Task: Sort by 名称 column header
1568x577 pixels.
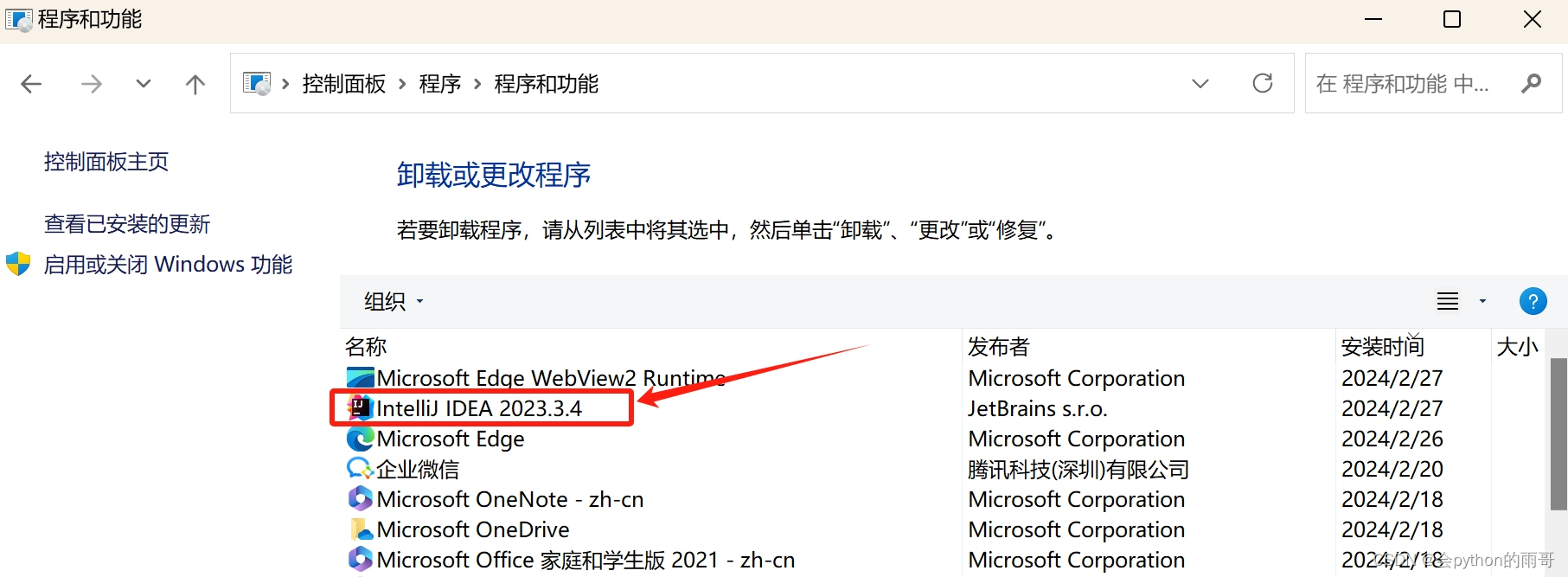Action: (366, 347)
